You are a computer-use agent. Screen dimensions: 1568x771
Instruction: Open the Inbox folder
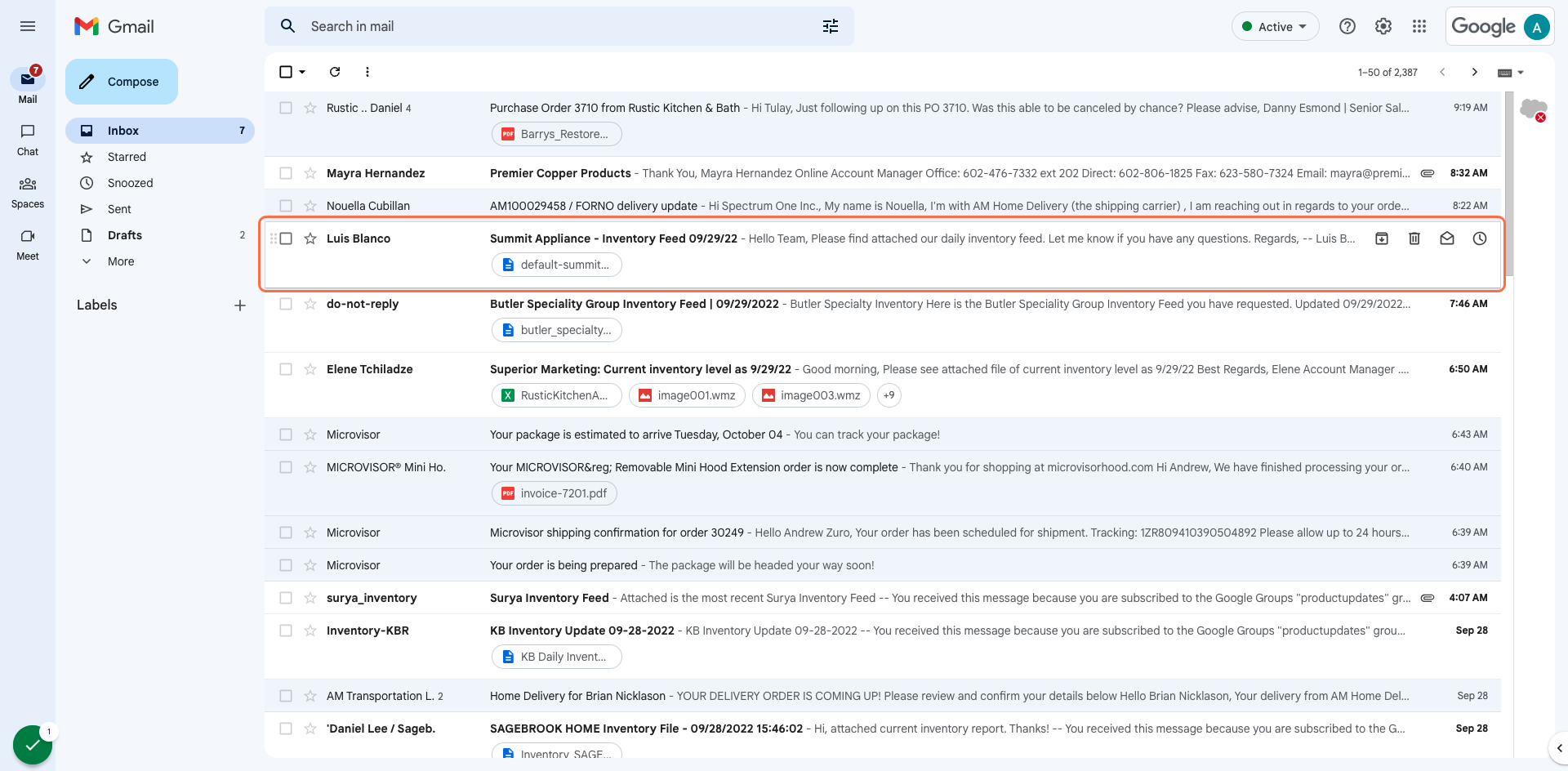point(160,131)
